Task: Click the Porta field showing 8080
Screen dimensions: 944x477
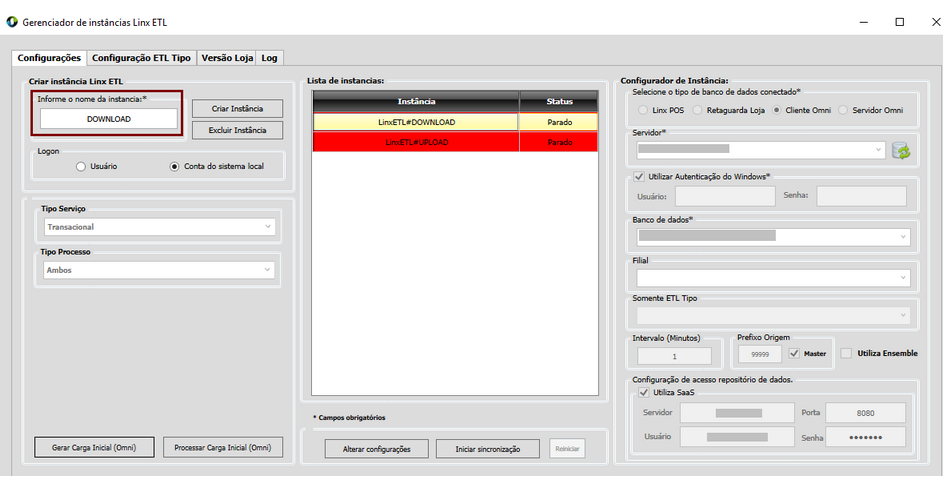Action: [865, 413]
